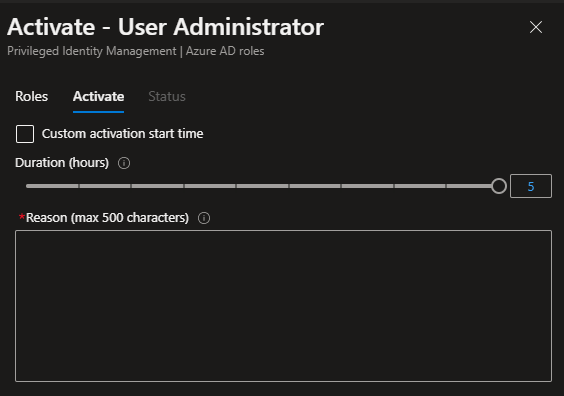Click the far left end of Duration slider
Viewport: 564px width, 396px height.
coord(27,186)
